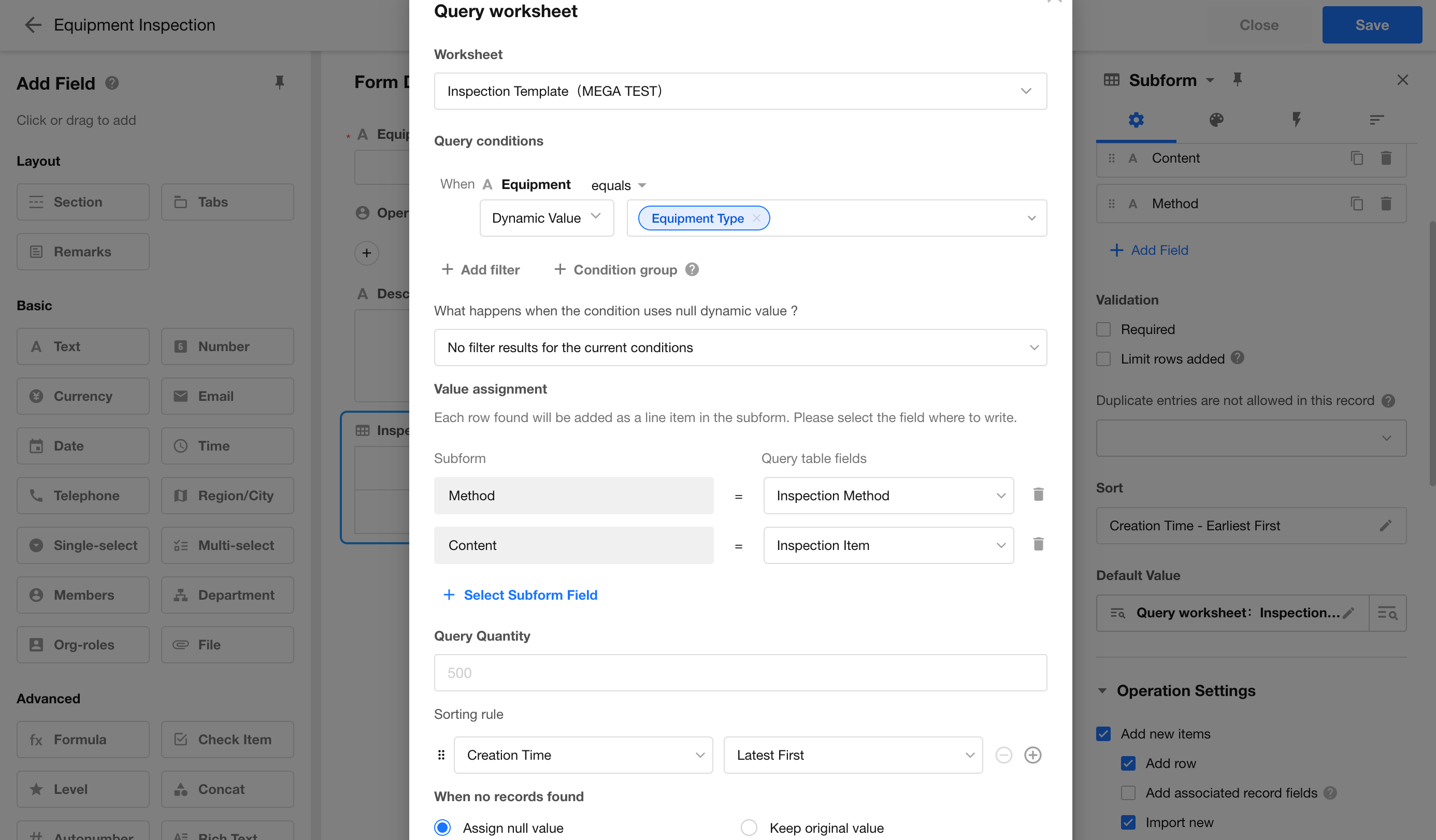Show duplicate entries help tooltip
Viewport: 1436px width, 840px height.
coord(1388,400)
